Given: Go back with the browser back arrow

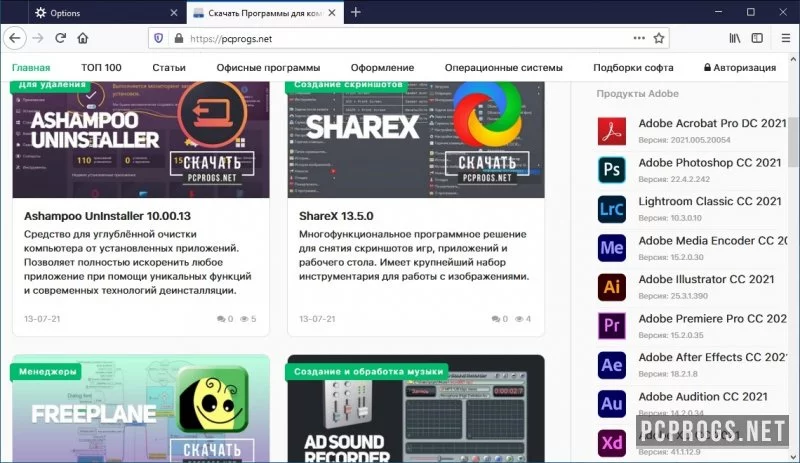Looking at the screenshot, I should pos(15,38).
